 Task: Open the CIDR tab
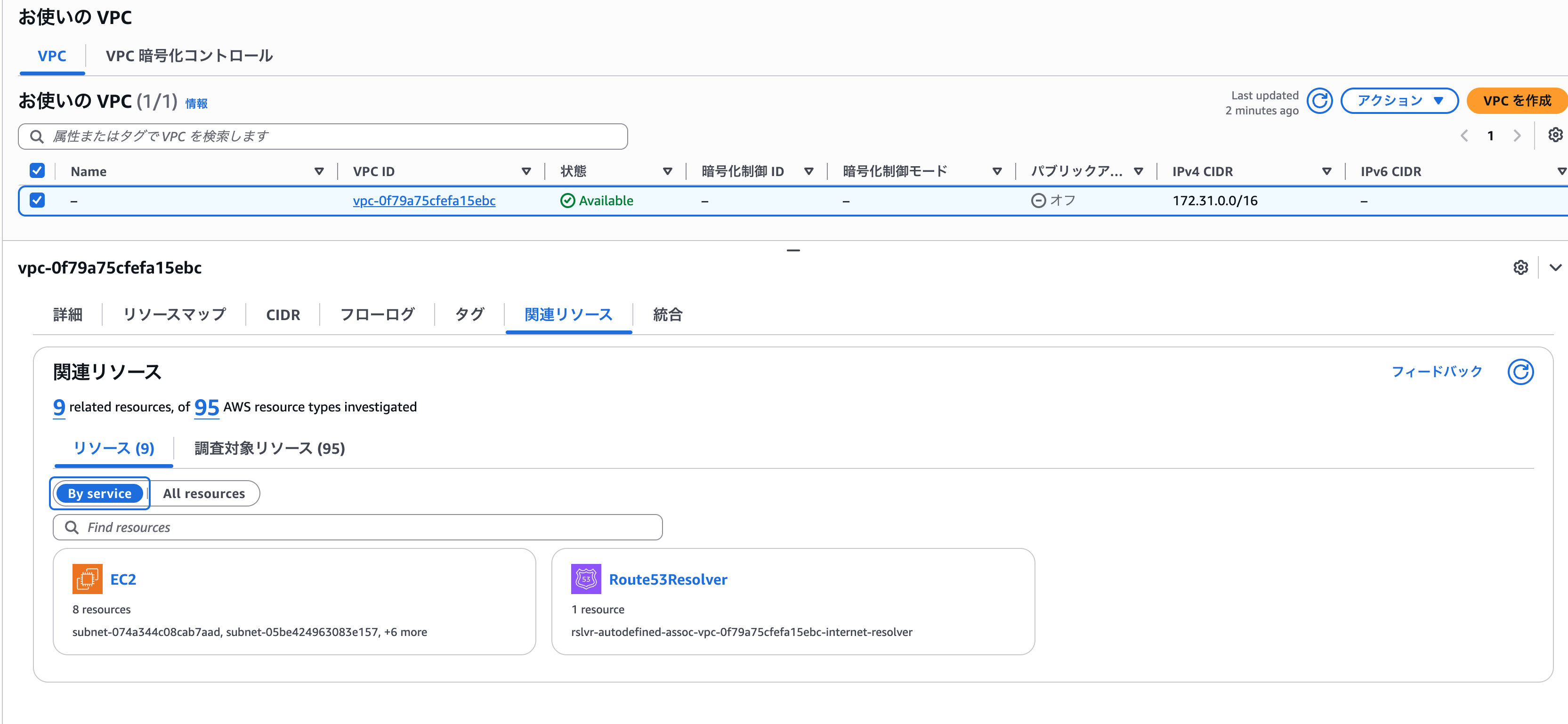[x=283, y=314]
